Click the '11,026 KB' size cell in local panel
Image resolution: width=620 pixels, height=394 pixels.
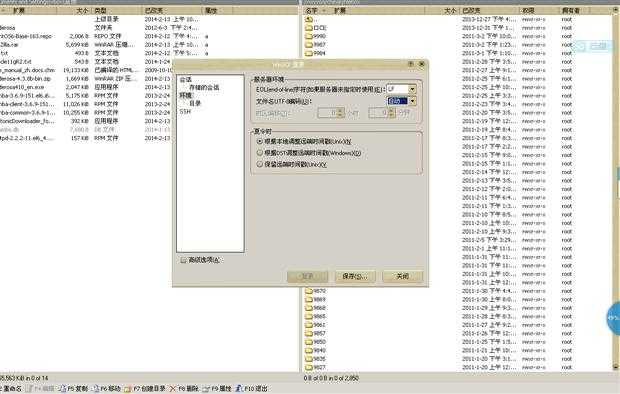(x=76, y=104)
